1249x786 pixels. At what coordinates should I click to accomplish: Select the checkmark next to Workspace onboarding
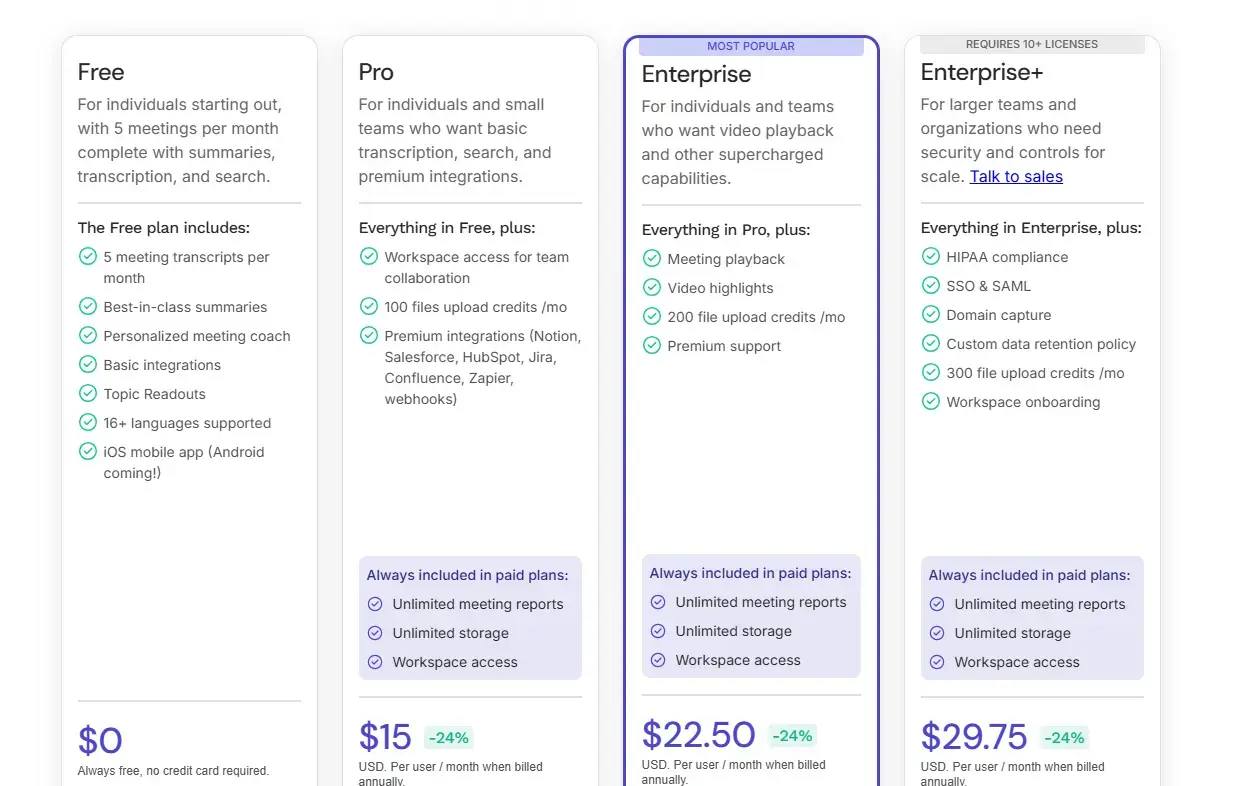(931, 402)
